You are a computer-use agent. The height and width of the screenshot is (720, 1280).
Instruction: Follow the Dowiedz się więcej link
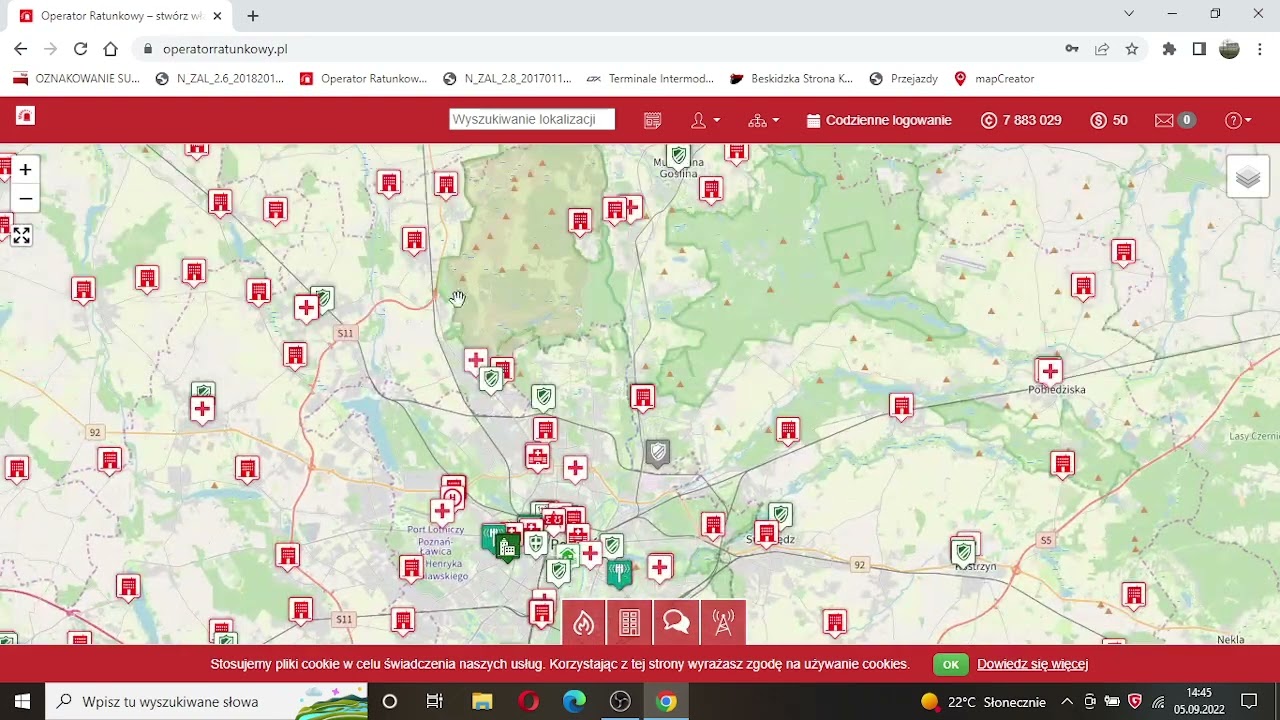[x=1032, y=664]
